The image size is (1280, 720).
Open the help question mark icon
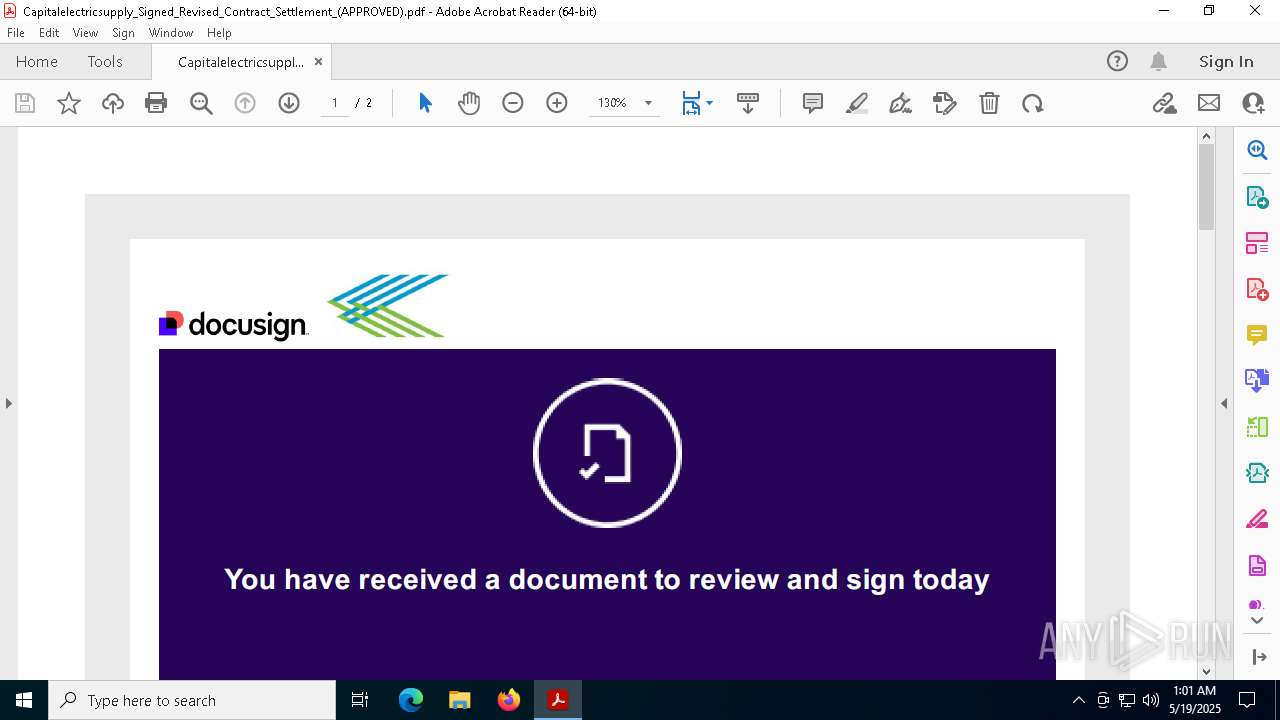coord(1117,61)
